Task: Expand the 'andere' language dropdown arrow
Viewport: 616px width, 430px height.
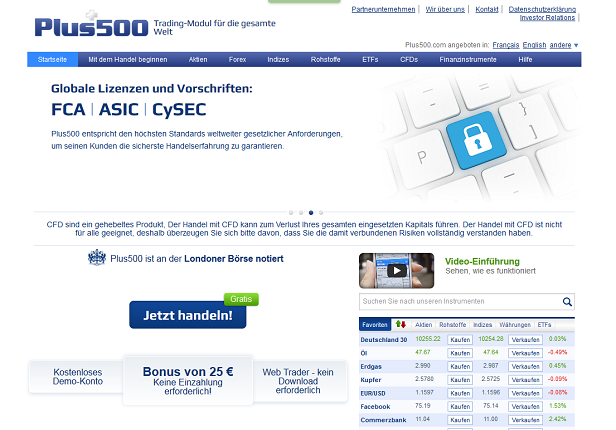Action: coord(576,45)
